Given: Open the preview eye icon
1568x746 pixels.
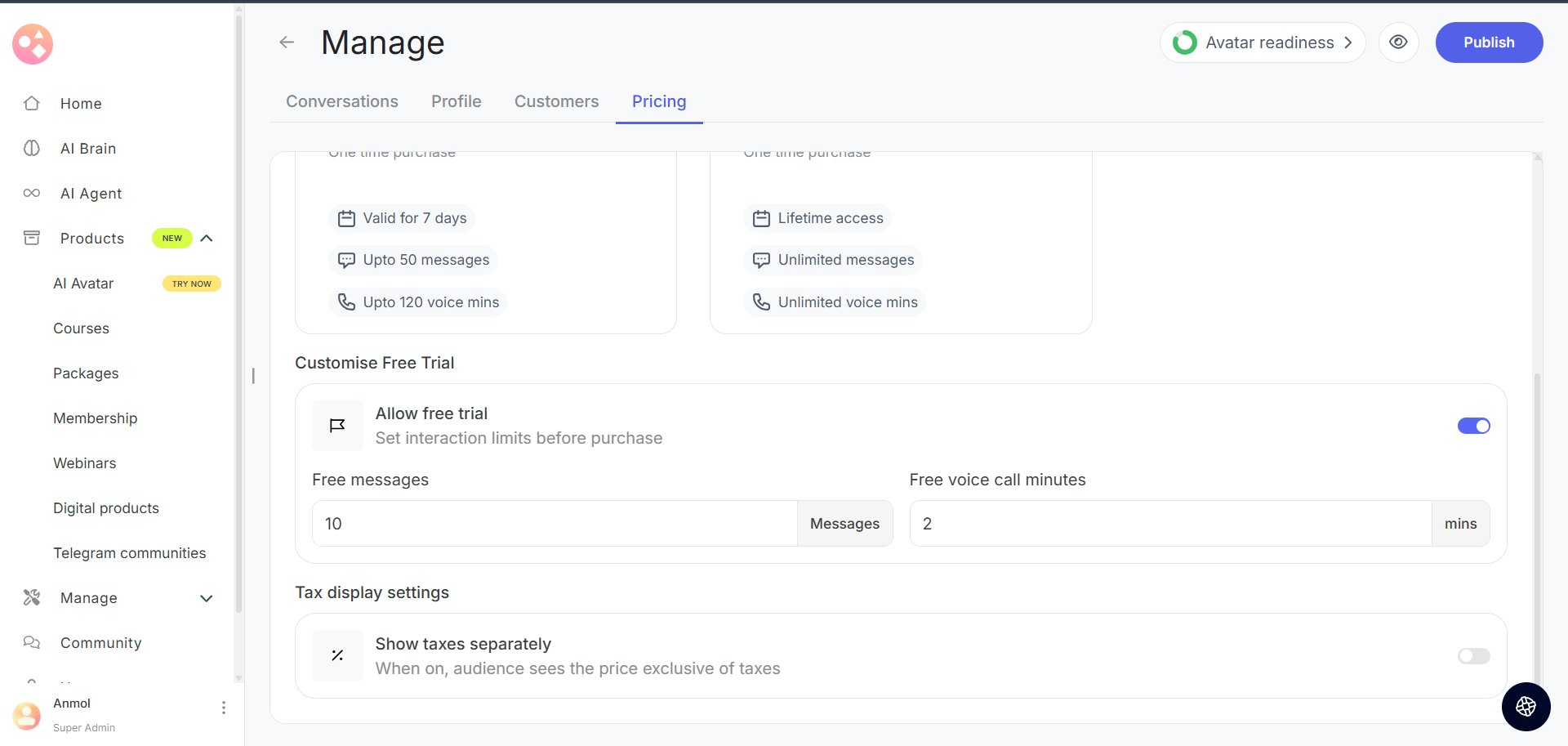Looking at the screenshot, I should pos(1398,42).
